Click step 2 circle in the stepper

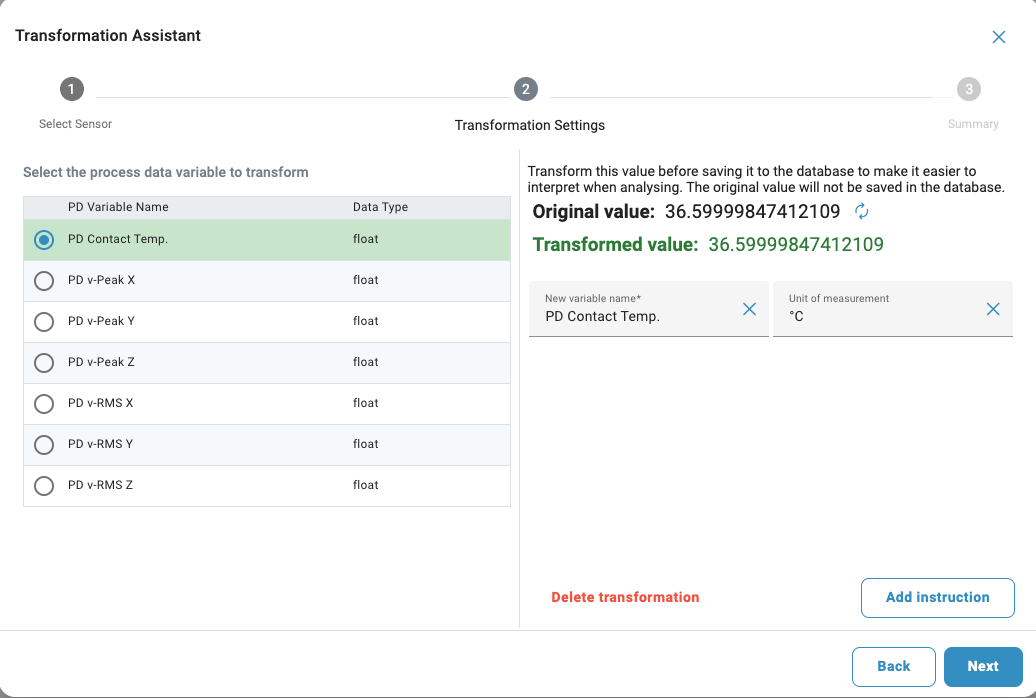[x=526, y=90]
